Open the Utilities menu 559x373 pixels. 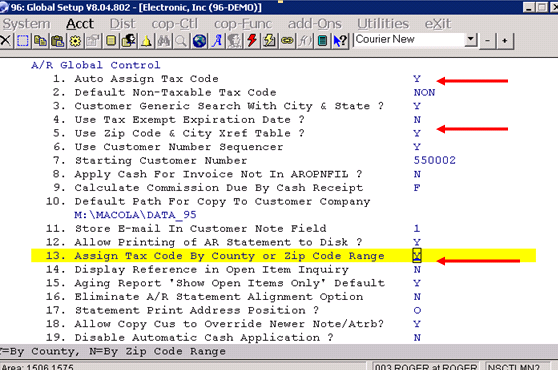tap(383, 24)
